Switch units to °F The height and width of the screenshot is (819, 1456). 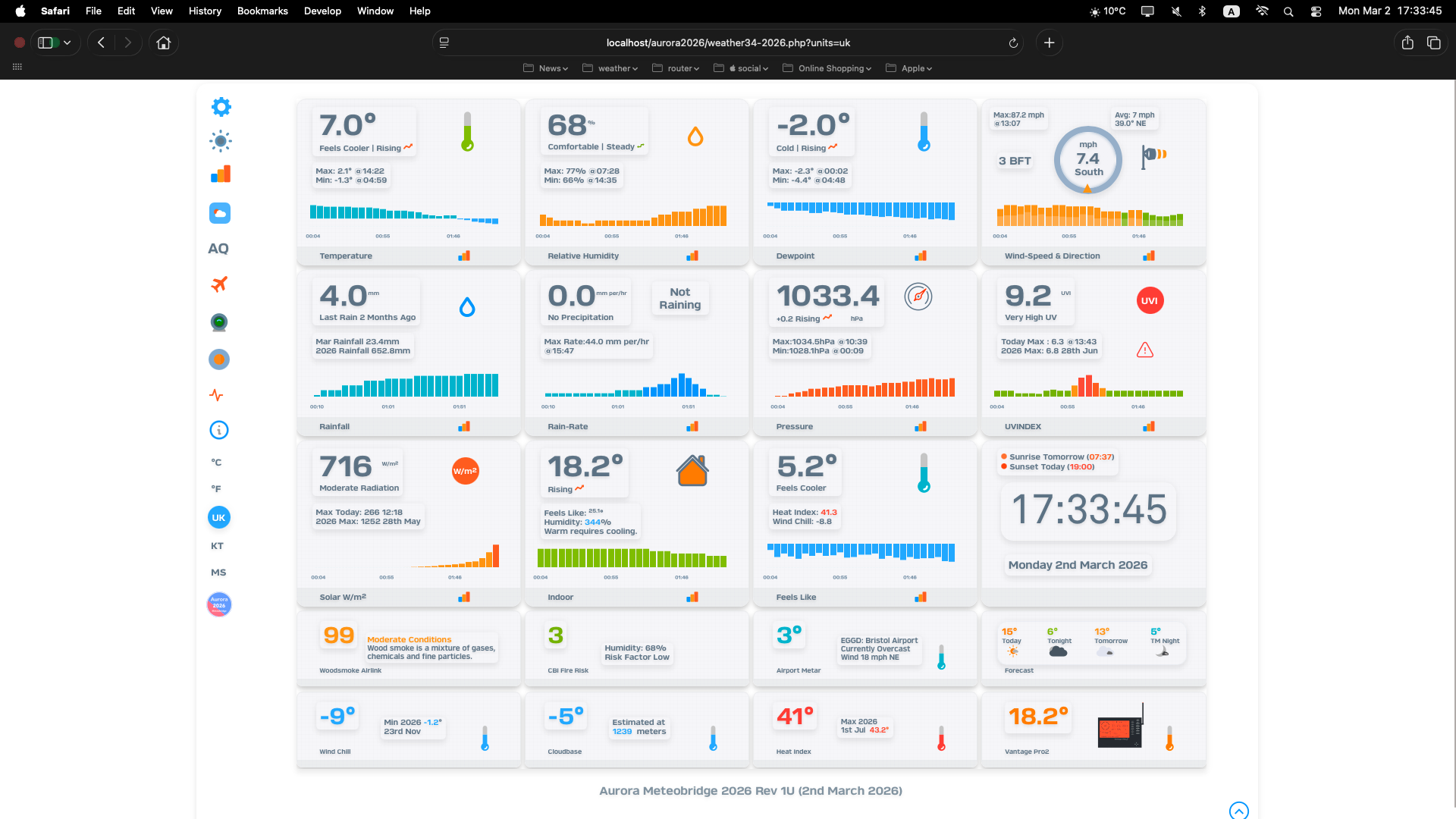(x=217, y=489)
